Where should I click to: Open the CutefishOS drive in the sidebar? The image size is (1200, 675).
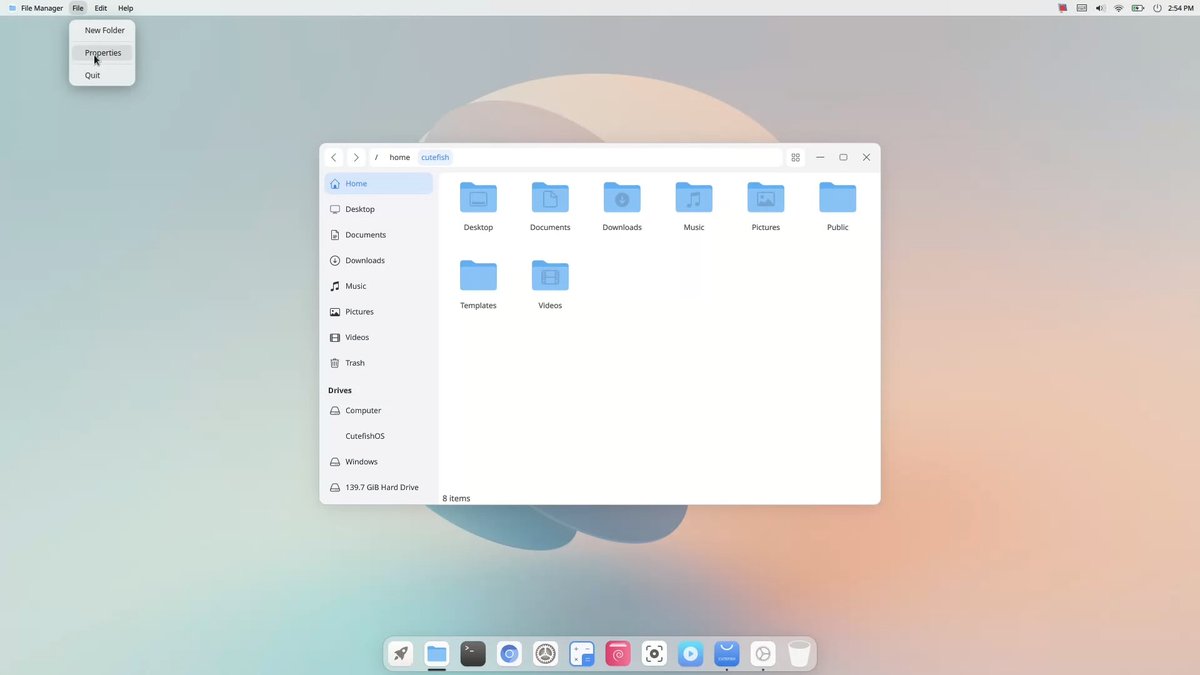[x=379, y=436]
